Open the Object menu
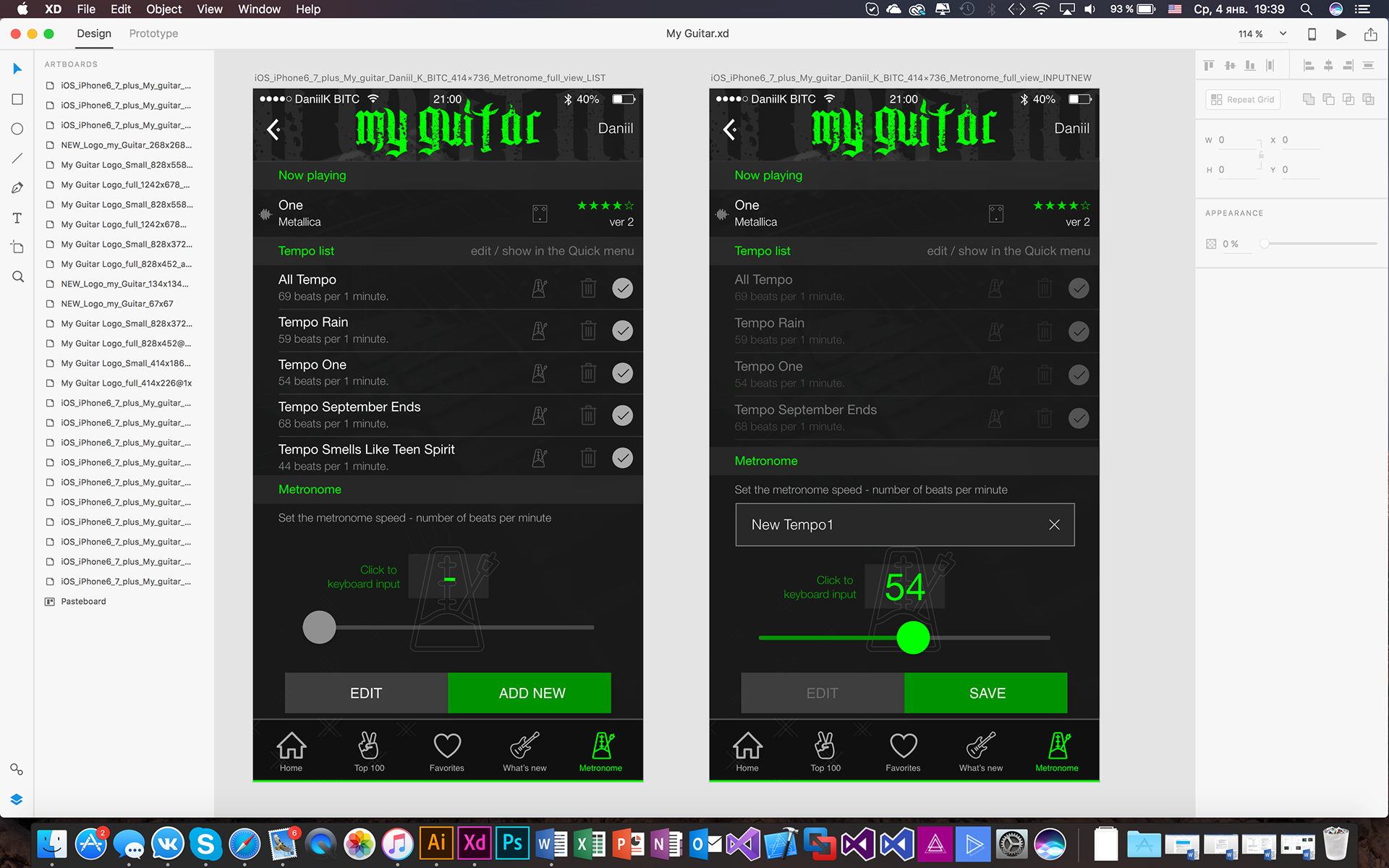 tap(164, 9)
